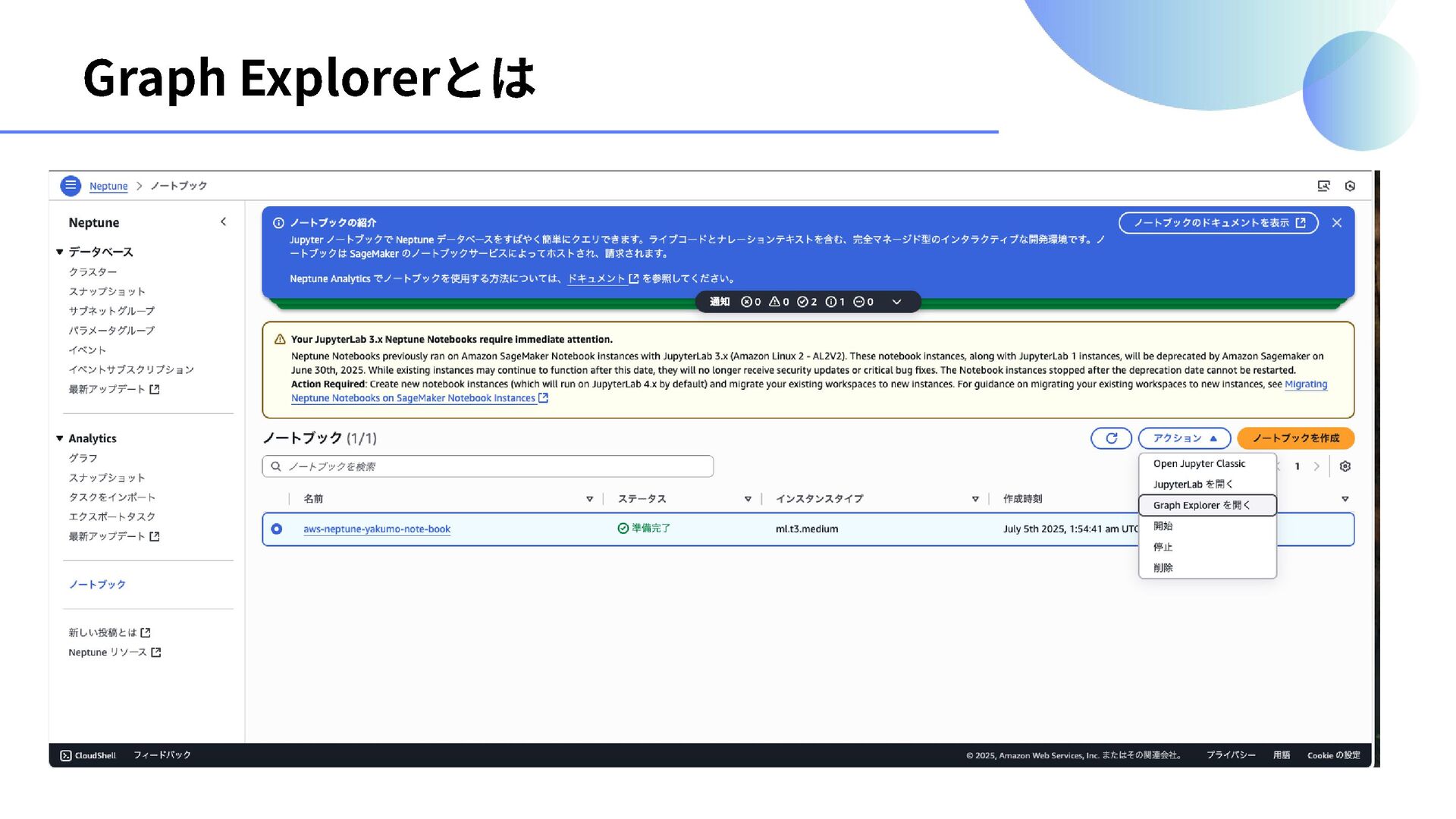Click the ml.t3.medium instance type cell
Screen dimensions: 1456x819
coord(807,529)
